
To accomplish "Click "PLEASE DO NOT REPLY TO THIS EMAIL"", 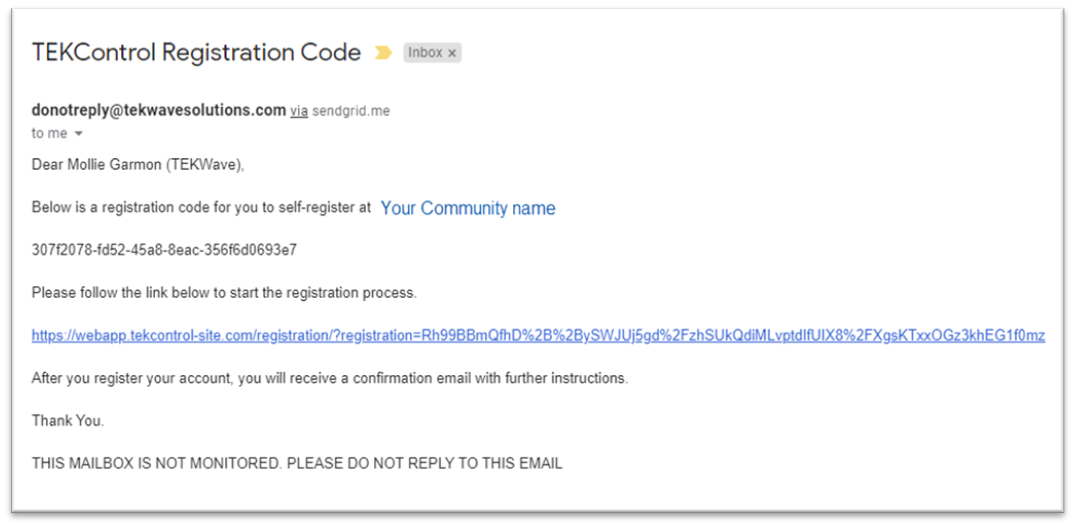I will (x=425, y=464).
